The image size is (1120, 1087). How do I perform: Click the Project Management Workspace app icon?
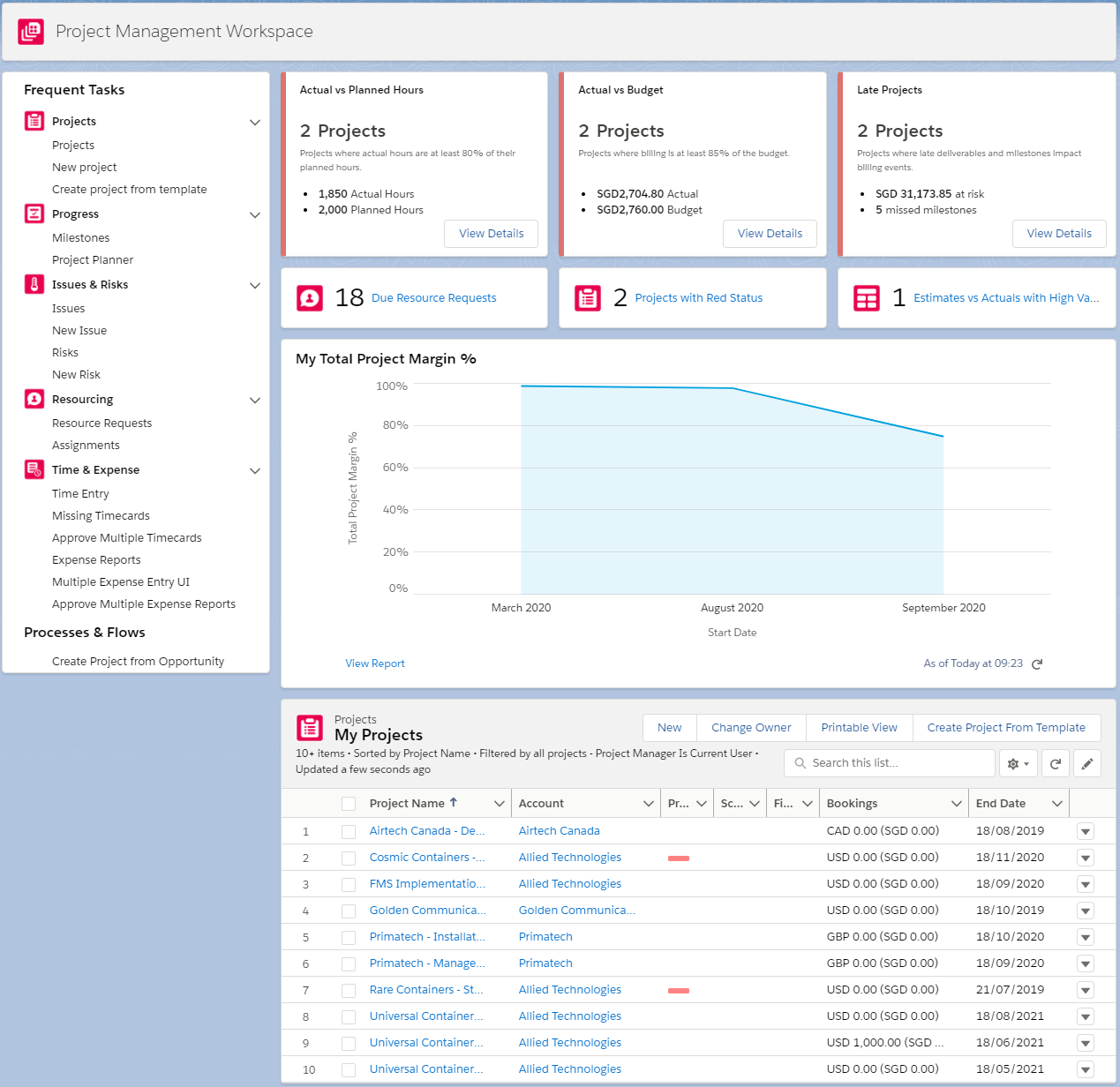click(x=31, y=32)
